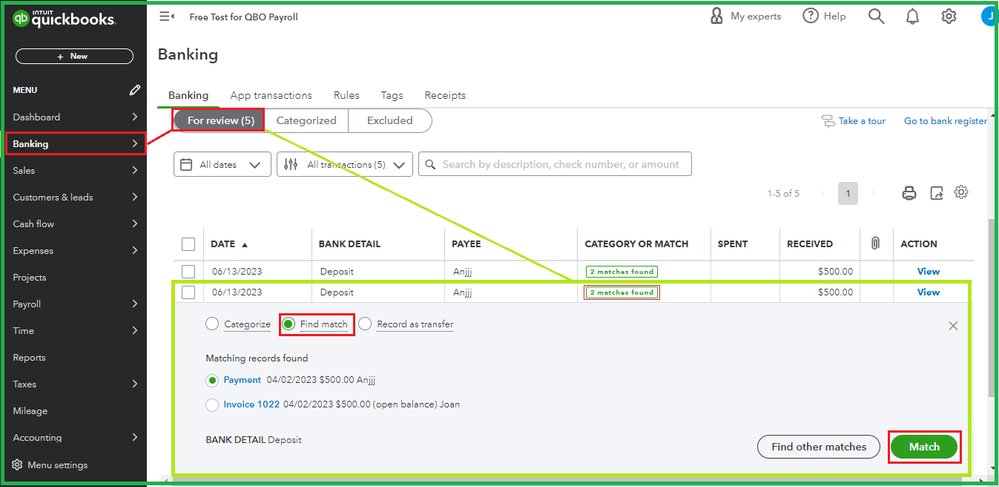The width and height of the screenshot is (999, 487).
Task: Open Menu settings gear in sidebar
Action: click(18, 465)
